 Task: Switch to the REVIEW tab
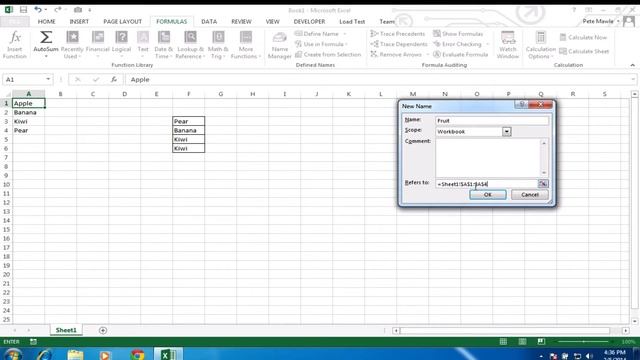[241, 21]
